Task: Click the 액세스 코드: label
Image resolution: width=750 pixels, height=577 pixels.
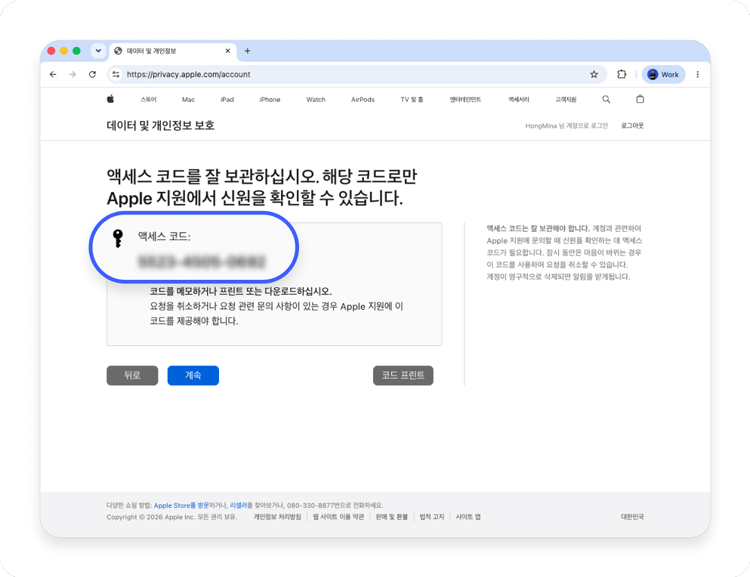Action: (x=164, y=236)
